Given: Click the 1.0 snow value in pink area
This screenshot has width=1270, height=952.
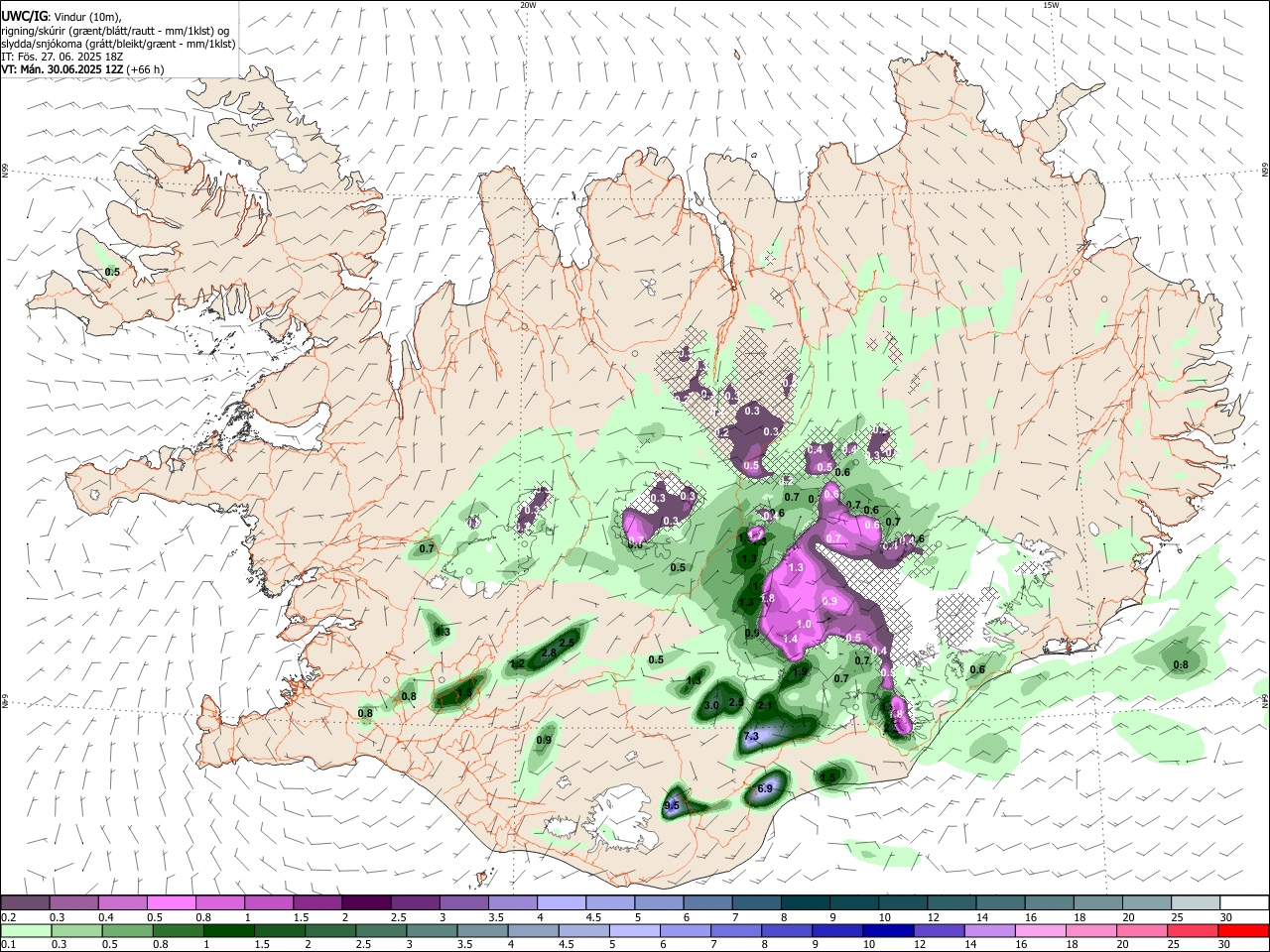Looking at the screenshot, I should click(805, 624).
